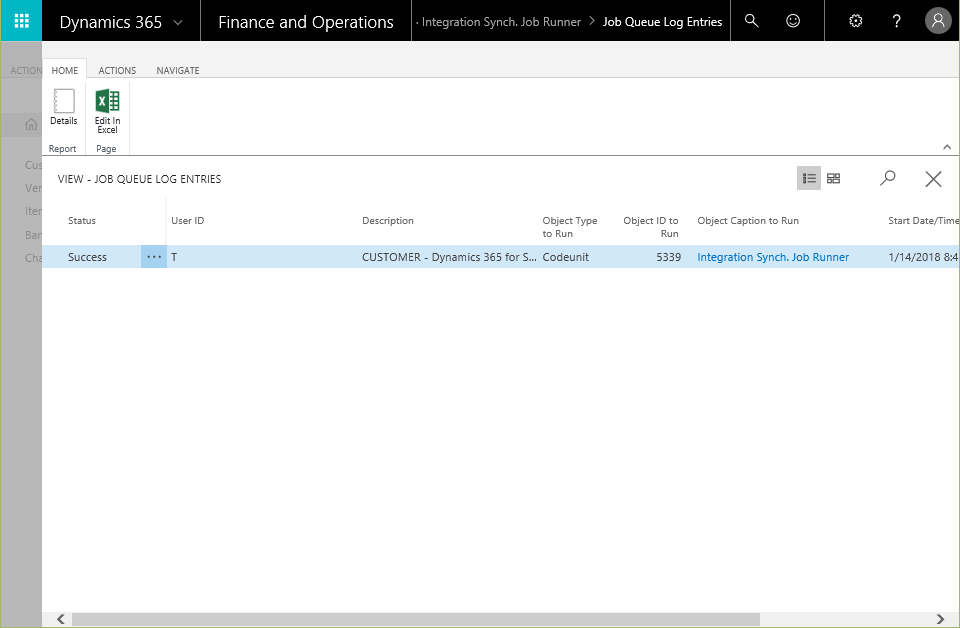Sort by Object Caption to Run header

pyautogui.click(x=748, y=220)
